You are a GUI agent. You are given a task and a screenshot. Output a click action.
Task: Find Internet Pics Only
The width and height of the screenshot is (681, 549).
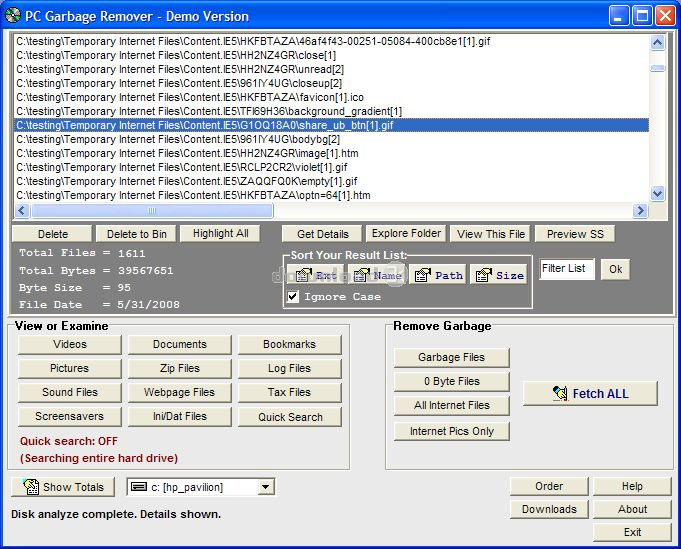[x=452, y=431]
